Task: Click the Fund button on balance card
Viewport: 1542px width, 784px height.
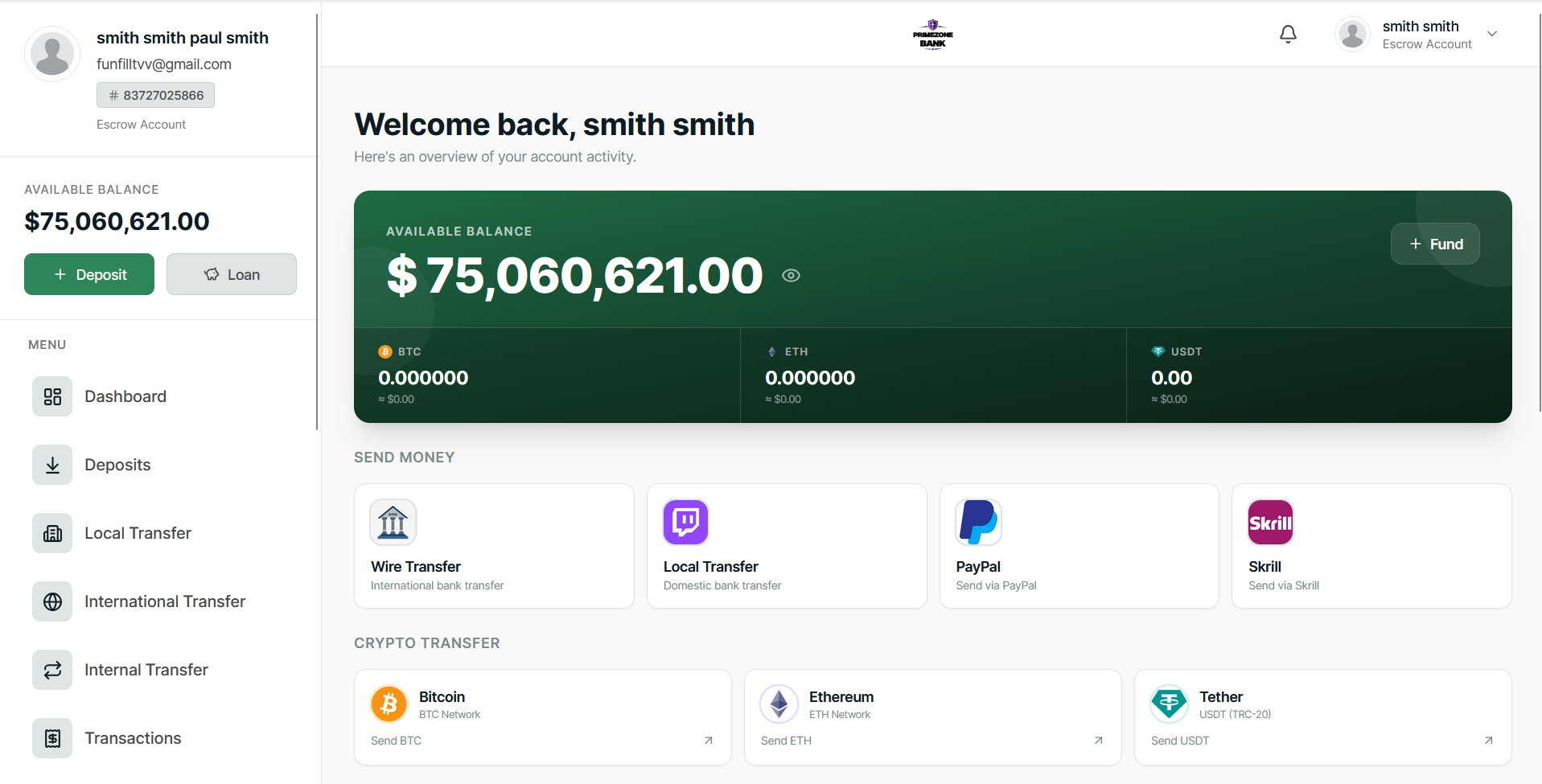Action: click(1435, 244)
